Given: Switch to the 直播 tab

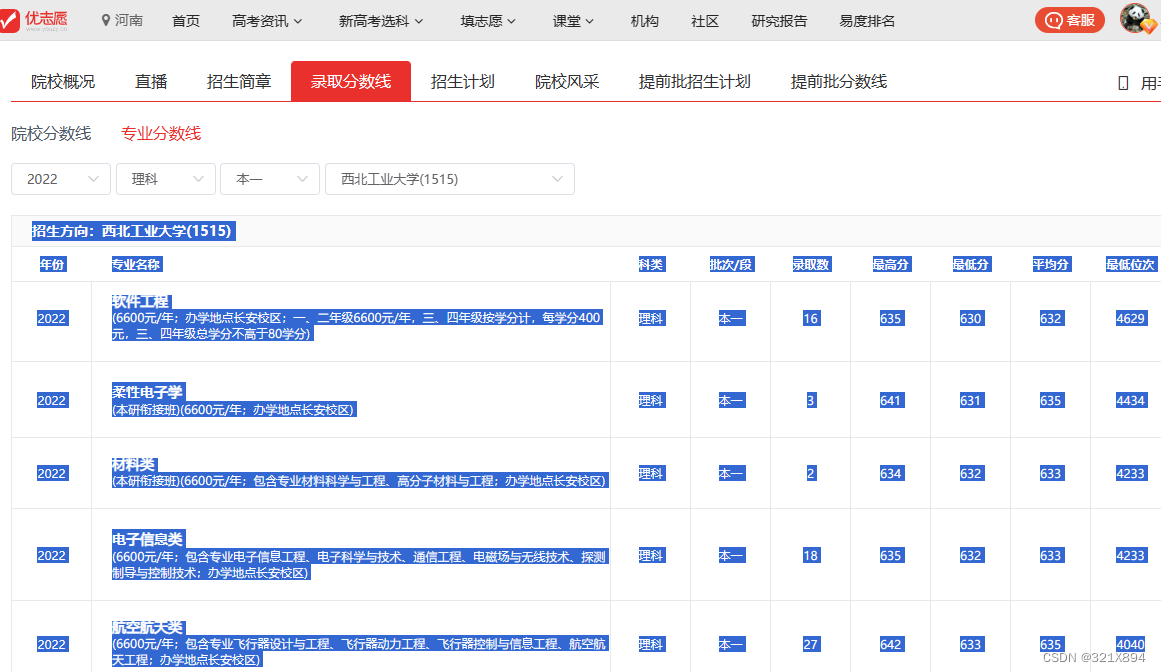Looking at the screenshot, I should [x=151, y=81].
